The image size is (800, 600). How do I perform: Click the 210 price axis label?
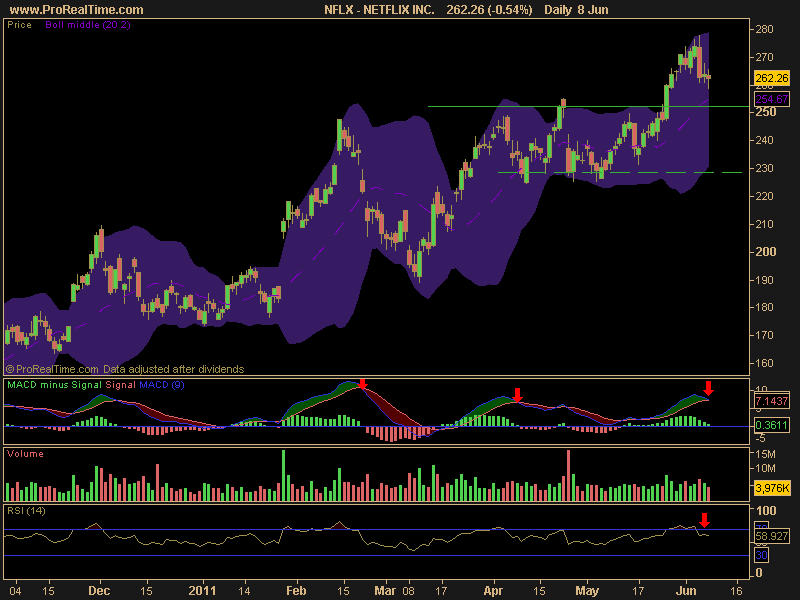tap(764, 224)
